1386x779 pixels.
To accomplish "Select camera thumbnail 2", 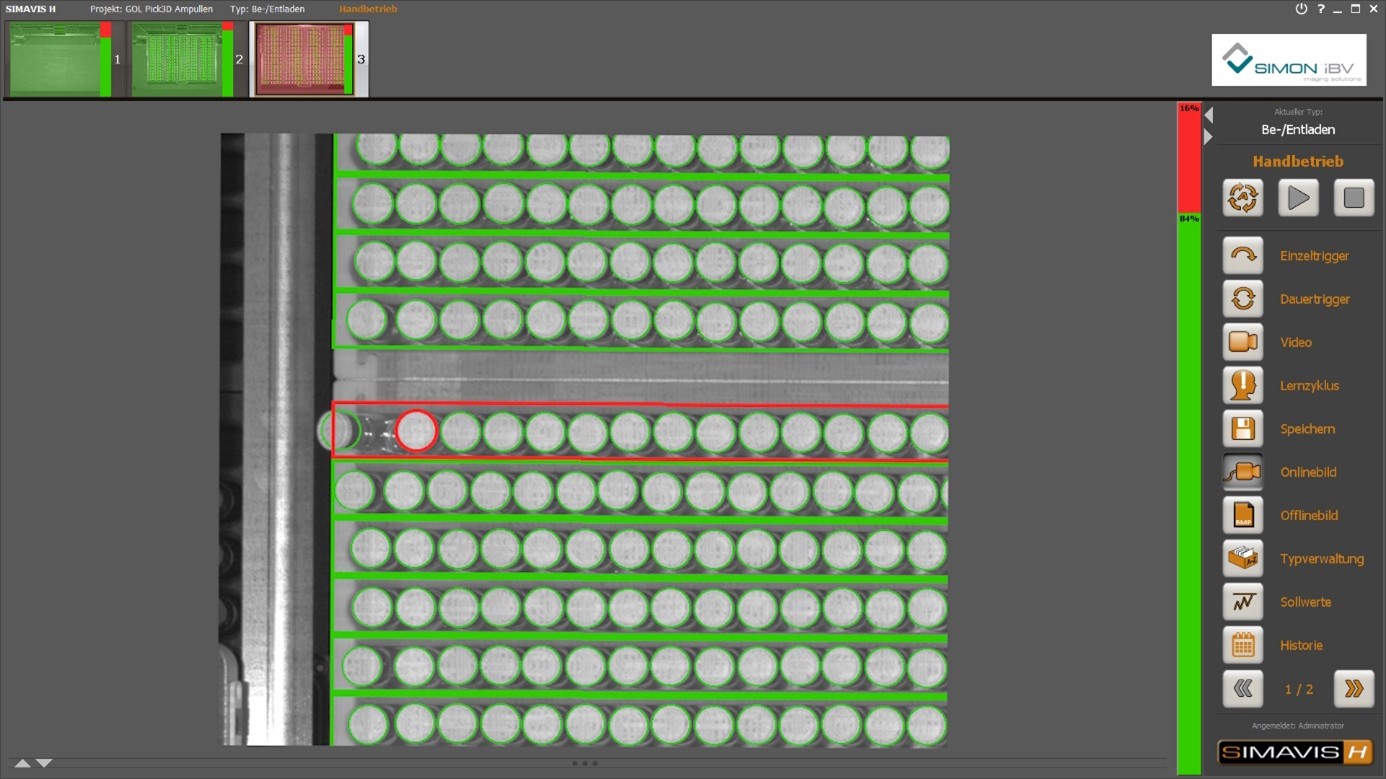I will click(187, 60).
